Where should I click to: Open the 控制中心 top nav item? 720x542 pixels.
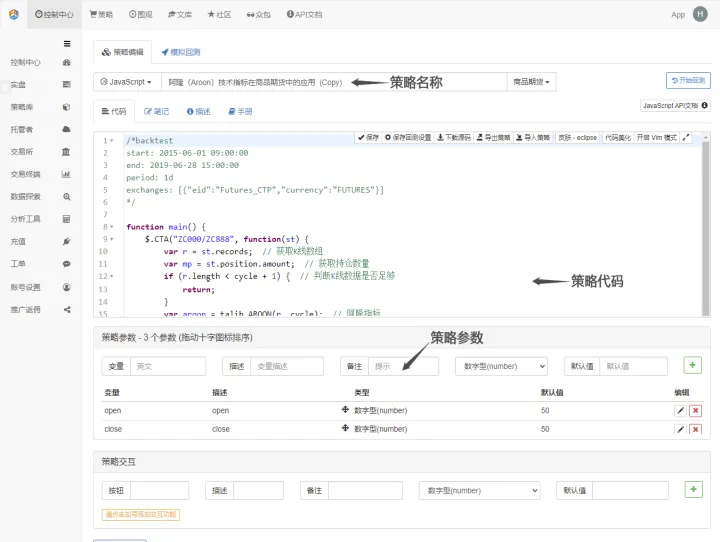(x=54, y=14)
